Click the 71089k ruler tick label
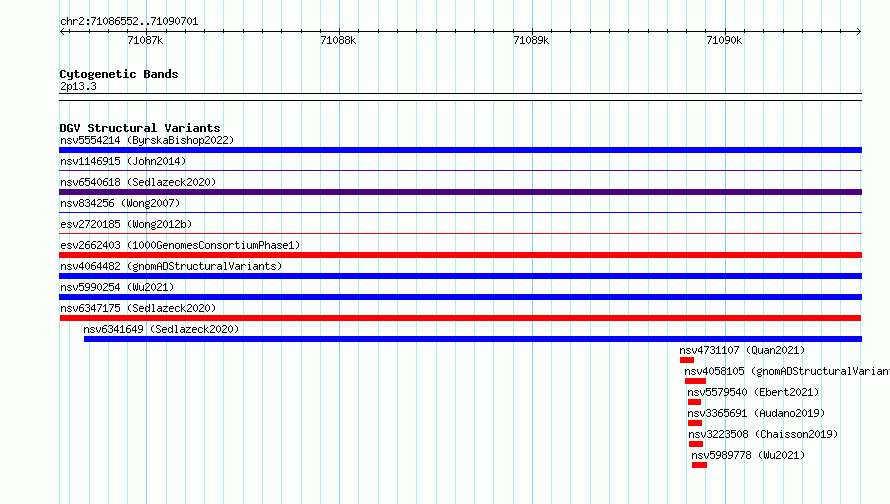Viewport: 890px width, 504px height. click(x=531, y=40)
